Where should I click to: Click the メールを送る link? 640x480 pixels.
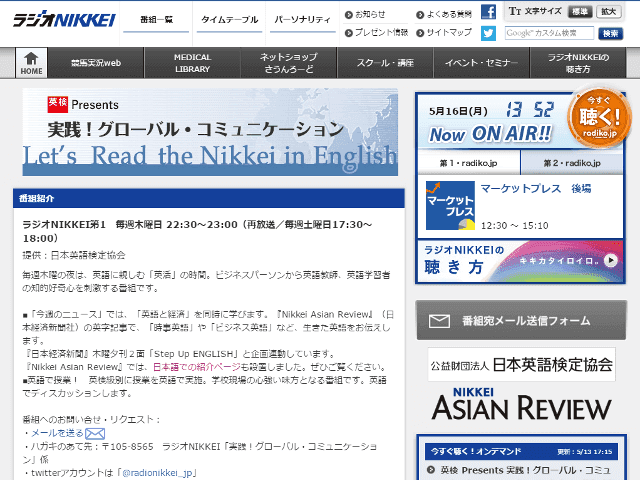57,433
